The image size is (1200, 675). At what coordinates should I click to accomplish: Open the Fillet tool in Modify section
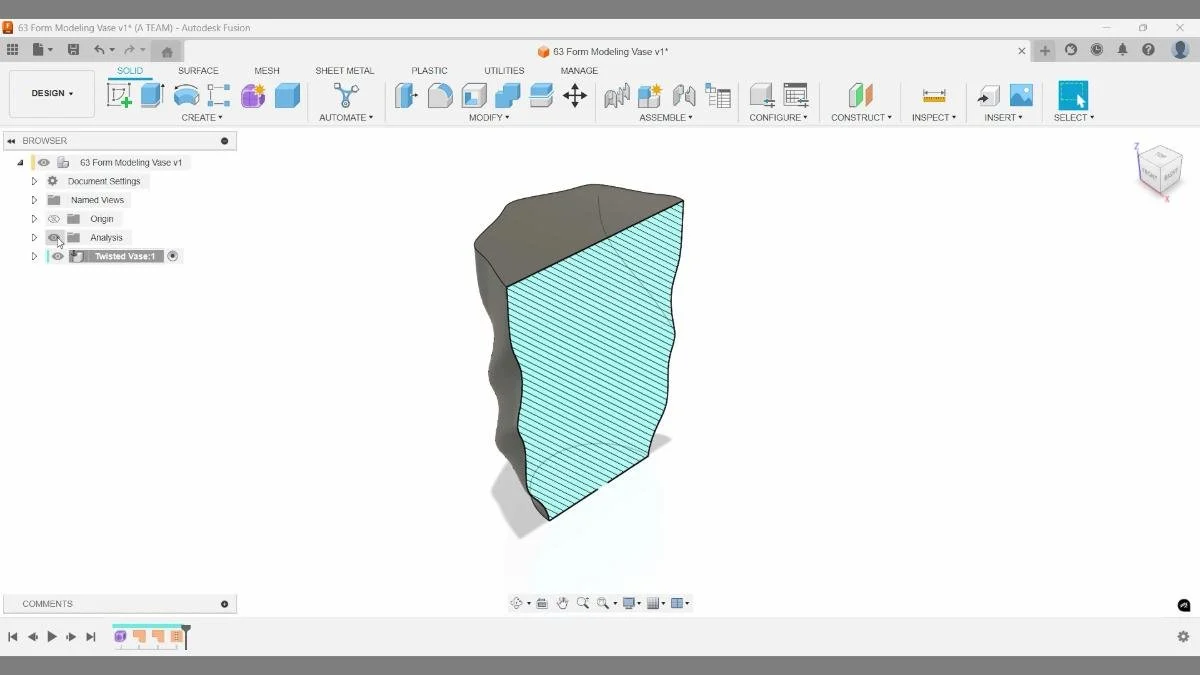click(x=440, y=95)
